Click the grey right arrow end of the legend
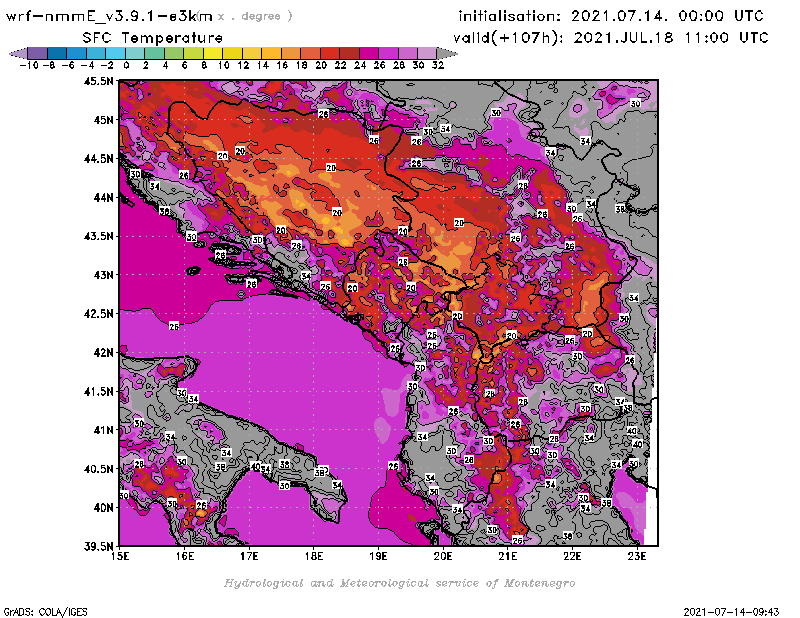Viewport: 800px width, 618px height. coord(447,53)
